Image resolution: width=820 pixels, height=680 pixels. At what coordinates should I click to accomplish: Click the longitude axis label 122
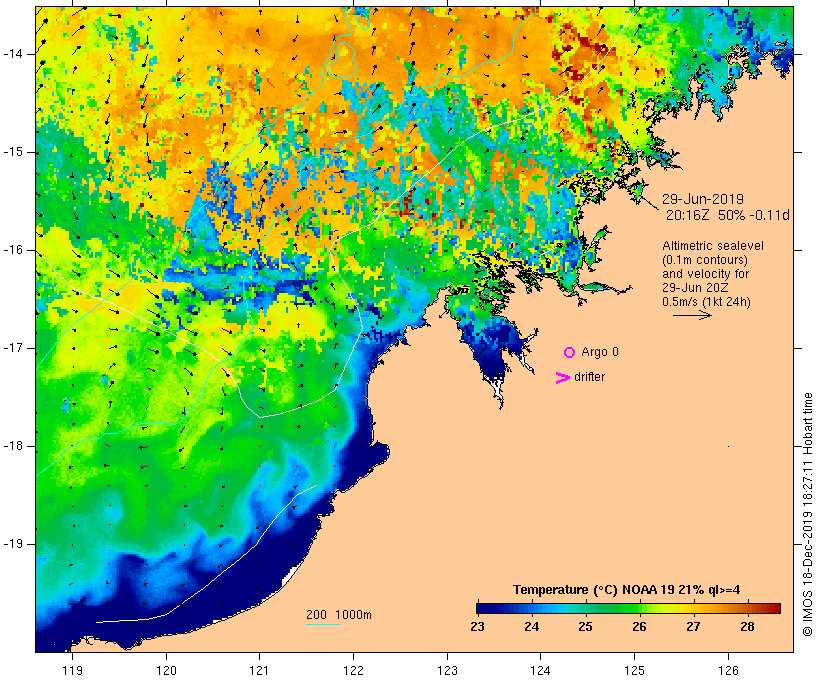353,670
